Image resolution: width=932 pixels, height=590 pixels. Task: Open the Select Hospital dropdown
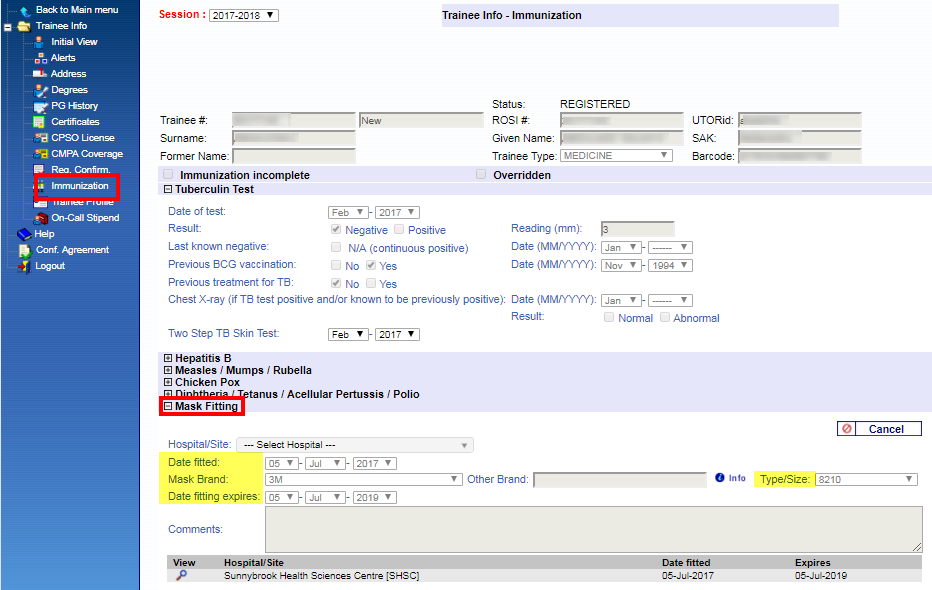click(368, 445)
